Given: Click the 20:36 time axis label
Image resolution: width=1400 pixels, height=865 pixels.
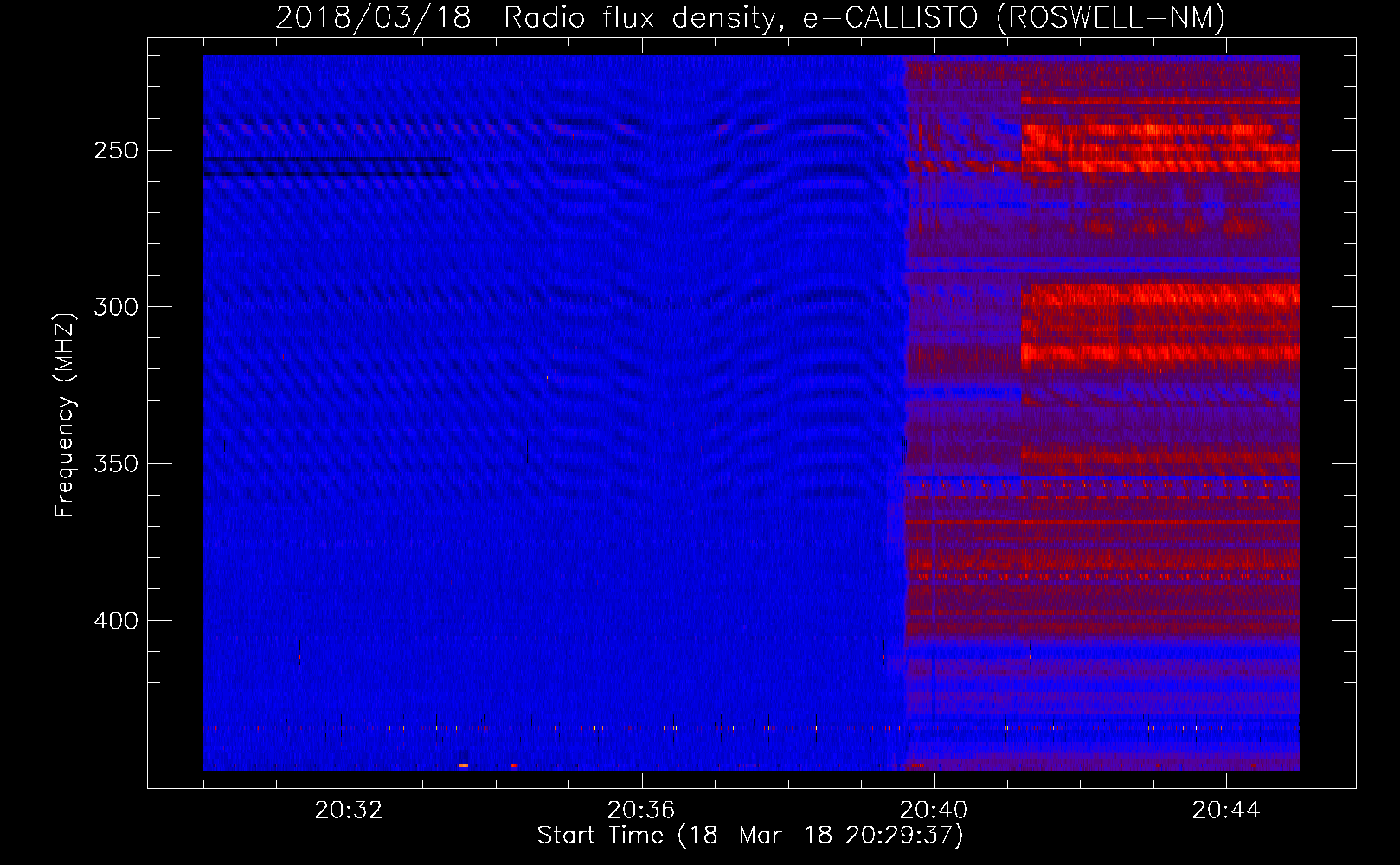Looking at the screenshot, I should (x=641, y=811).
